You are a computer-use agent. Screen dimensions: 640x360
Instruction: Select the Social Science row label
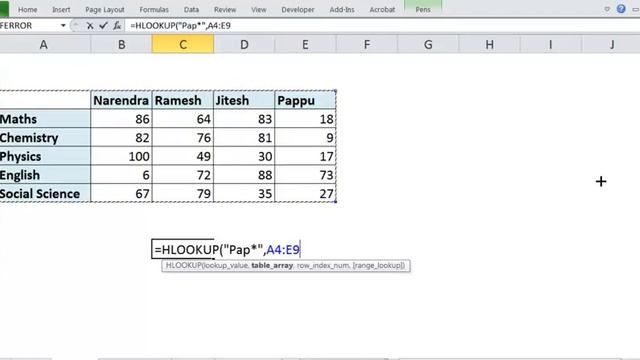tap(45, 193)
